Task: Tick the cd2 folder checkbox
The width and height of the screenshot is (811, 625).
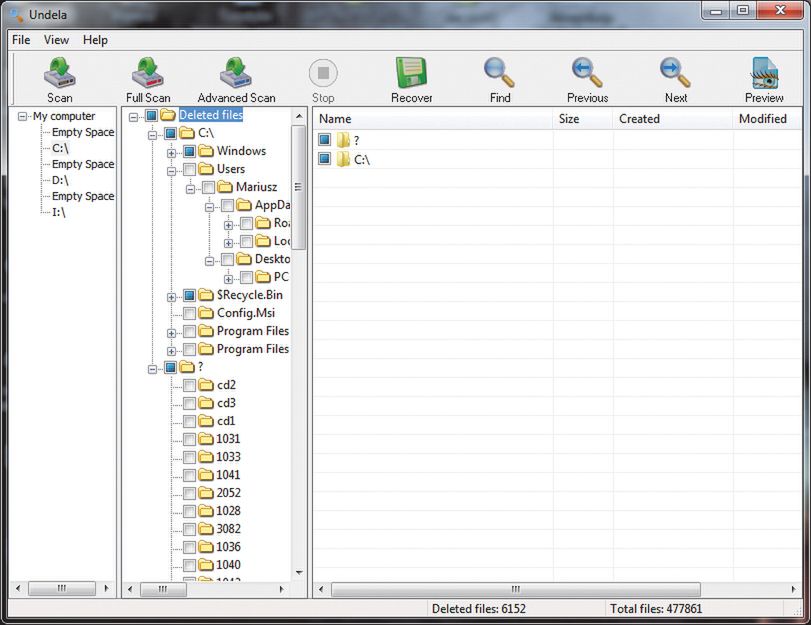Action: (x=189, y=385)
